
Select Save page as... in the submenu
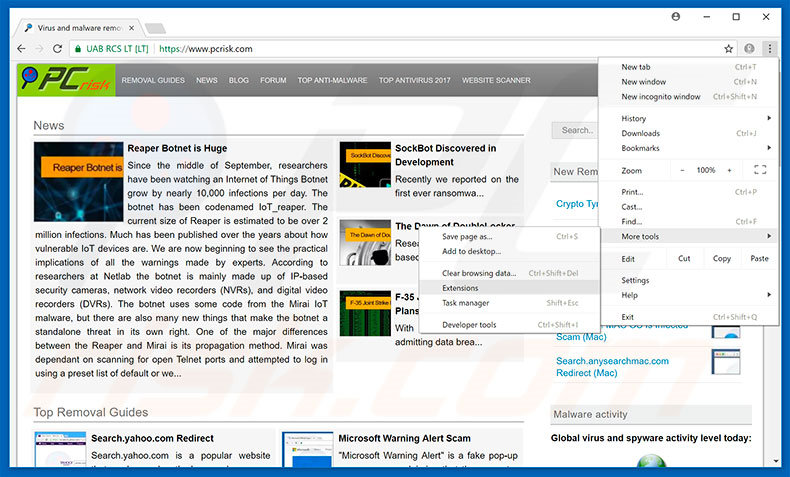509,236
